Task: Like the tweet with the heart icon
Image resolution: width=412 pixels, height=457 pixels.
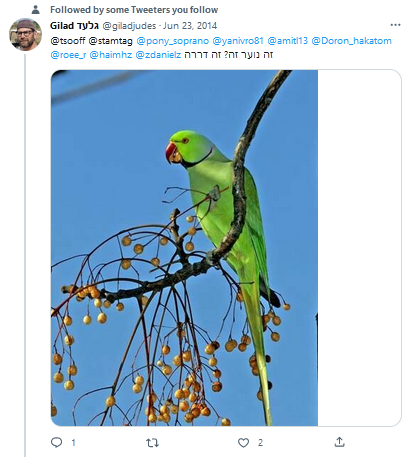Action: click(x=243, y=443)
